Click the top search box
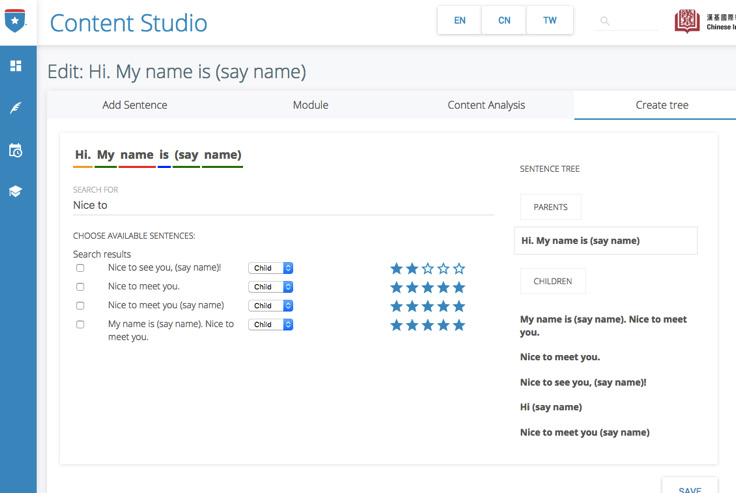736x493 pixels. [626, 21]
